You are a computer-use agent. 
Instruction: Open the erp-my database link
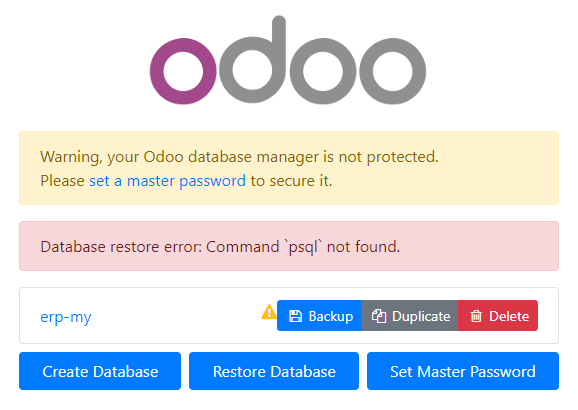click(66, 317)
